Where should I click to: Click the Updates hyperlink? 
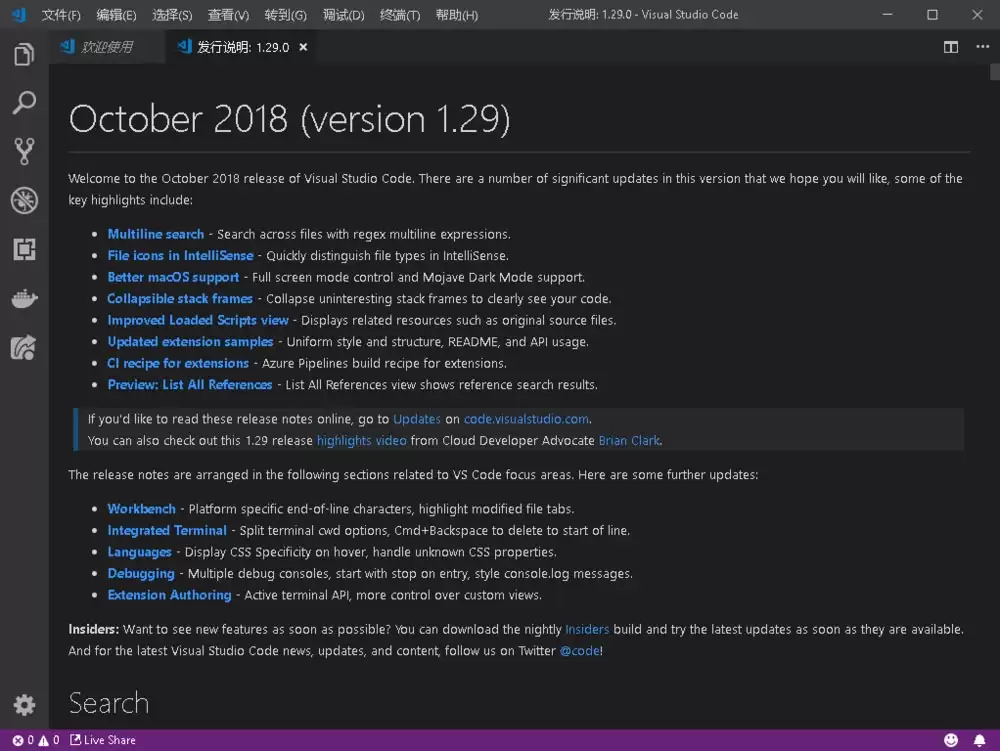[x=416, y=419]
